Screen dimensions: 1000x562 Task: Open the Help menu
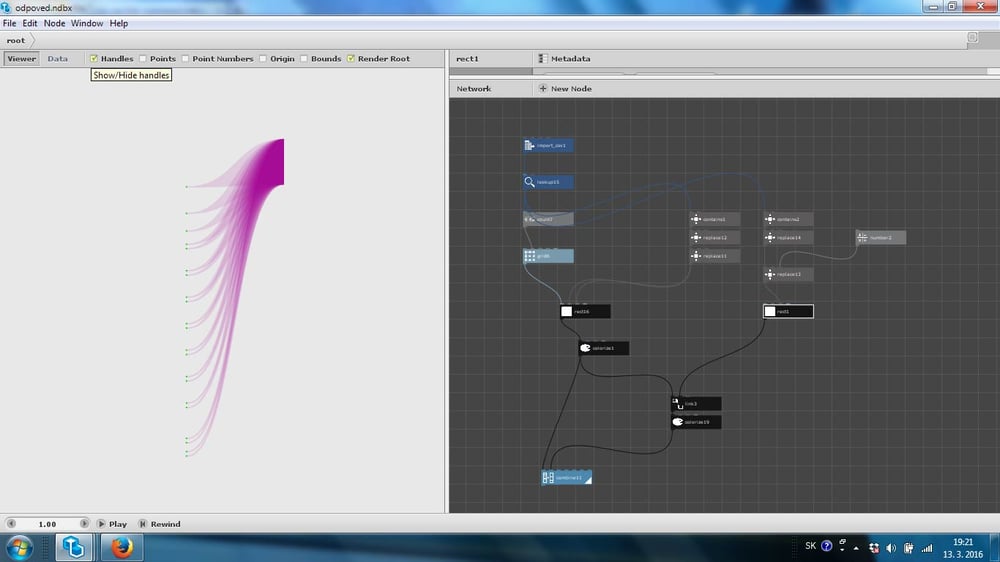click(119, 23)
